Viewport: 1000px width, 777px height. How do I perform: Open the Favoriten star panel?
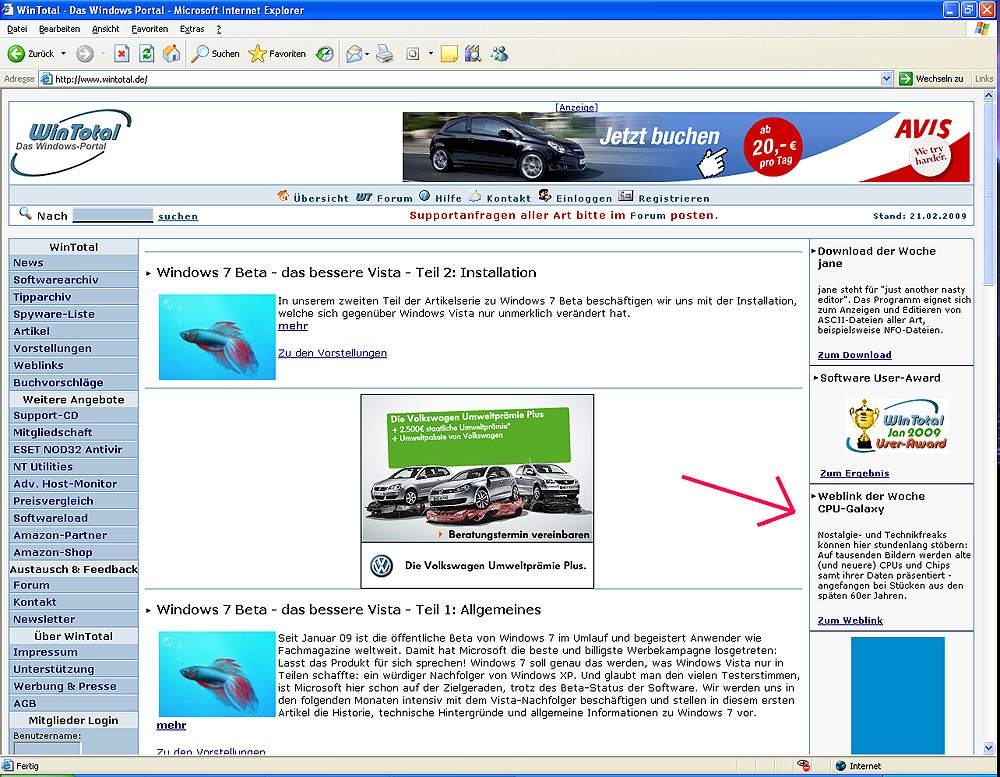click(x=277, y=54)
